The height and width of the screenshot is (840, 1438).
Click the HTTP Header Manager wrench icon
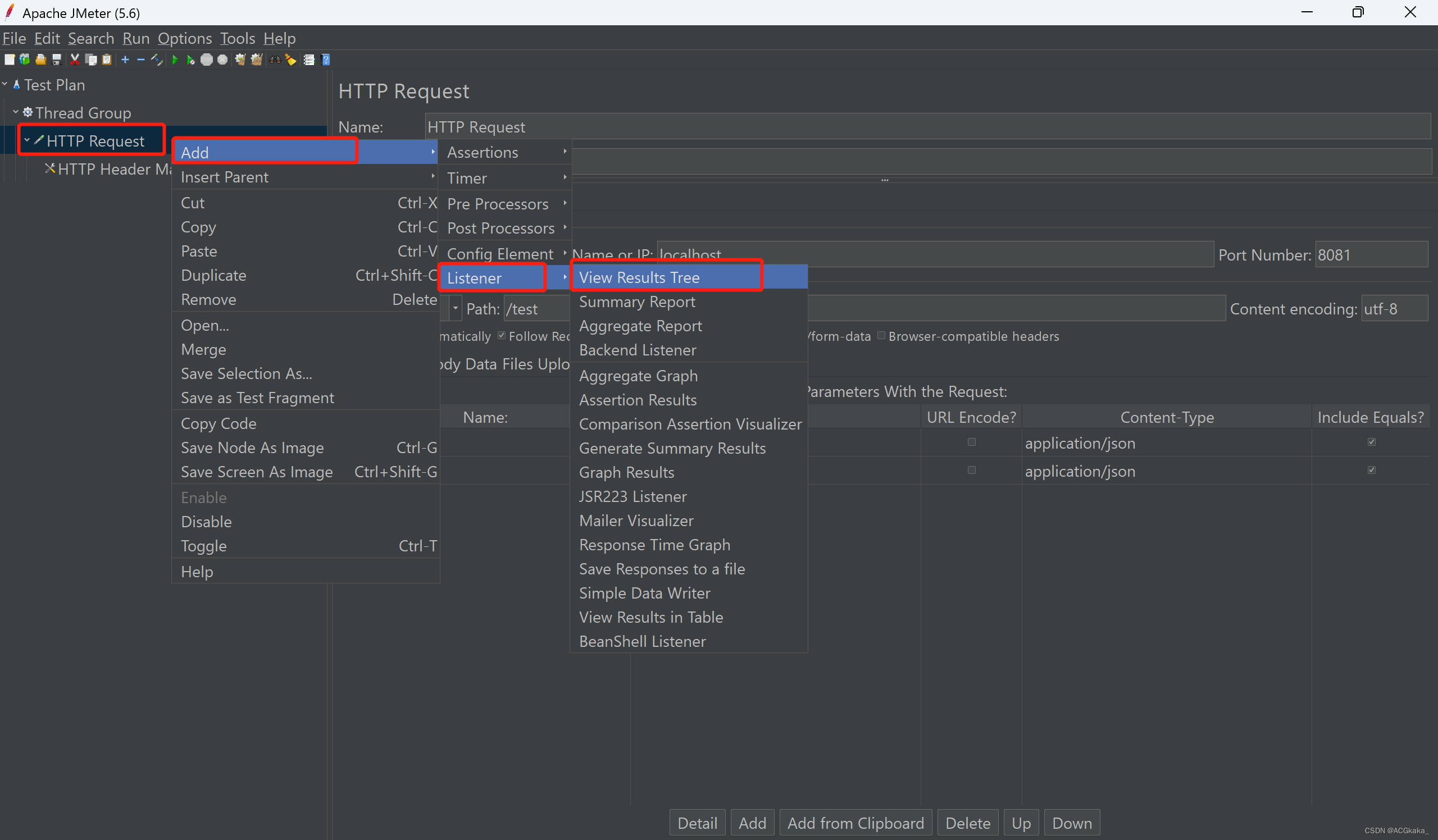point(50,168)
